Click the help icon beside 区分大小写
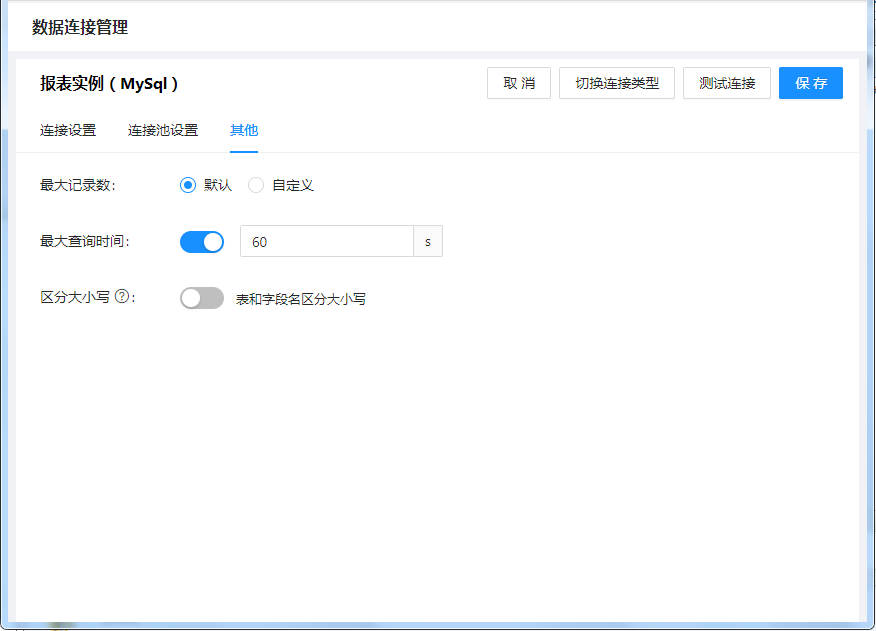 tap(122, 297)
